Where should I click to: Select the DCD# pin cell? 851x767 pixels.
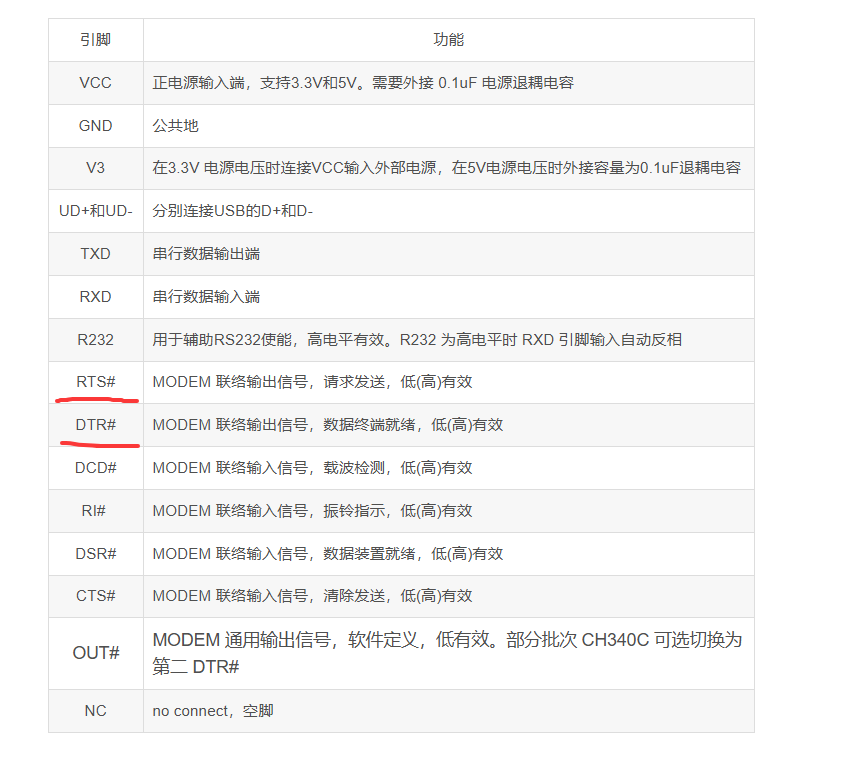tap(96, 468)
